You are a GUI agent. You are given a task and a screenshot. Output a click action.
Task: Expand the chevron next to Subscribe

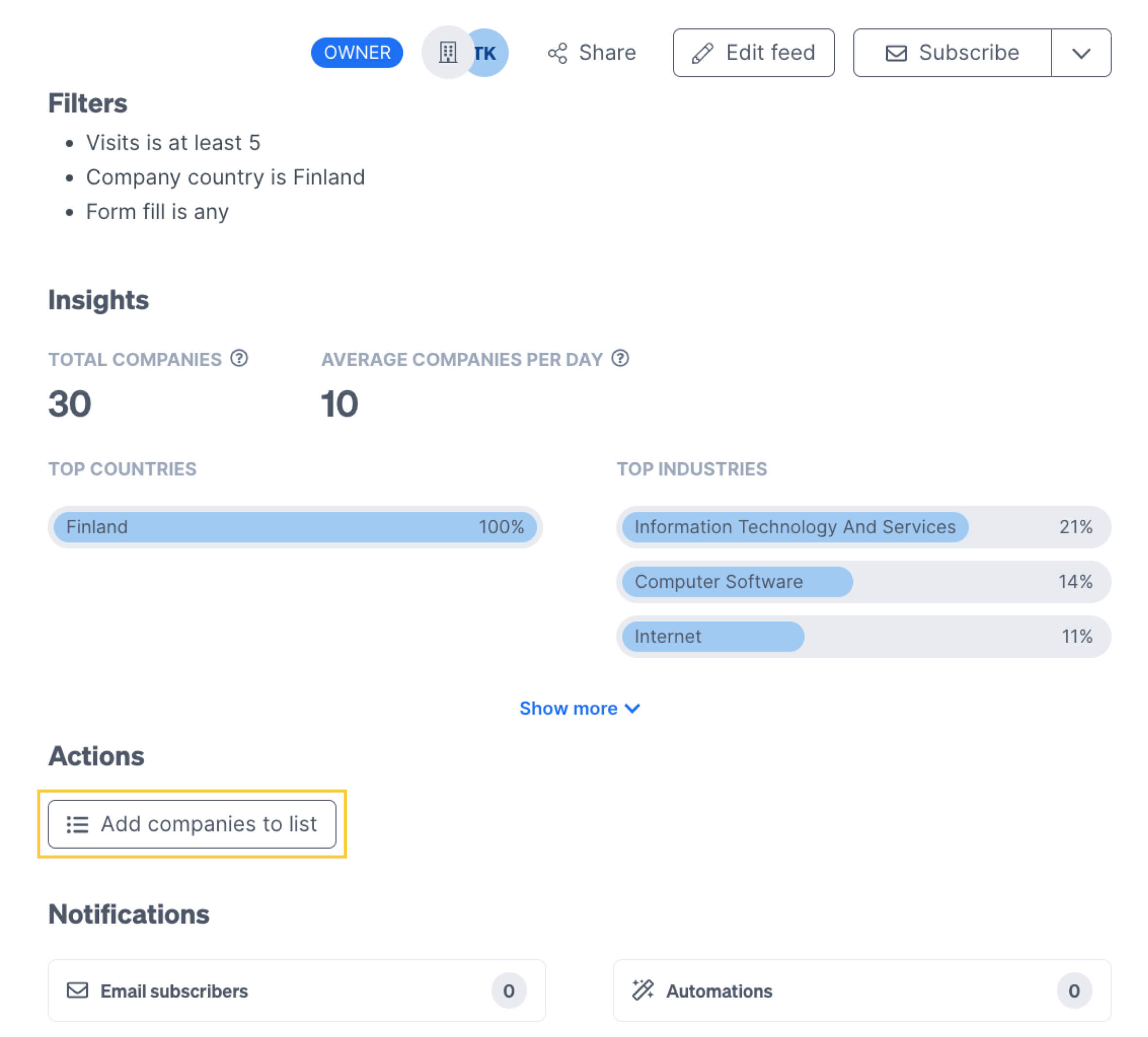(x=1081, y=53)
